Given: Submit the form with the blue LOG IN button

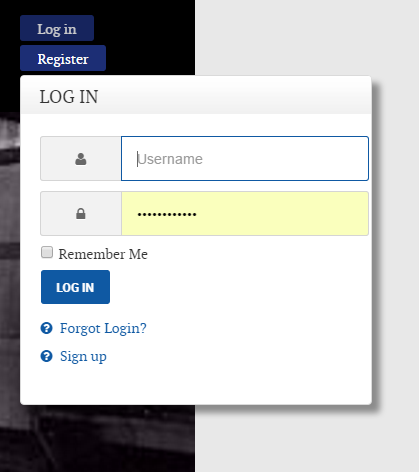Looking at the screenshot, I should tap(75, 287).
